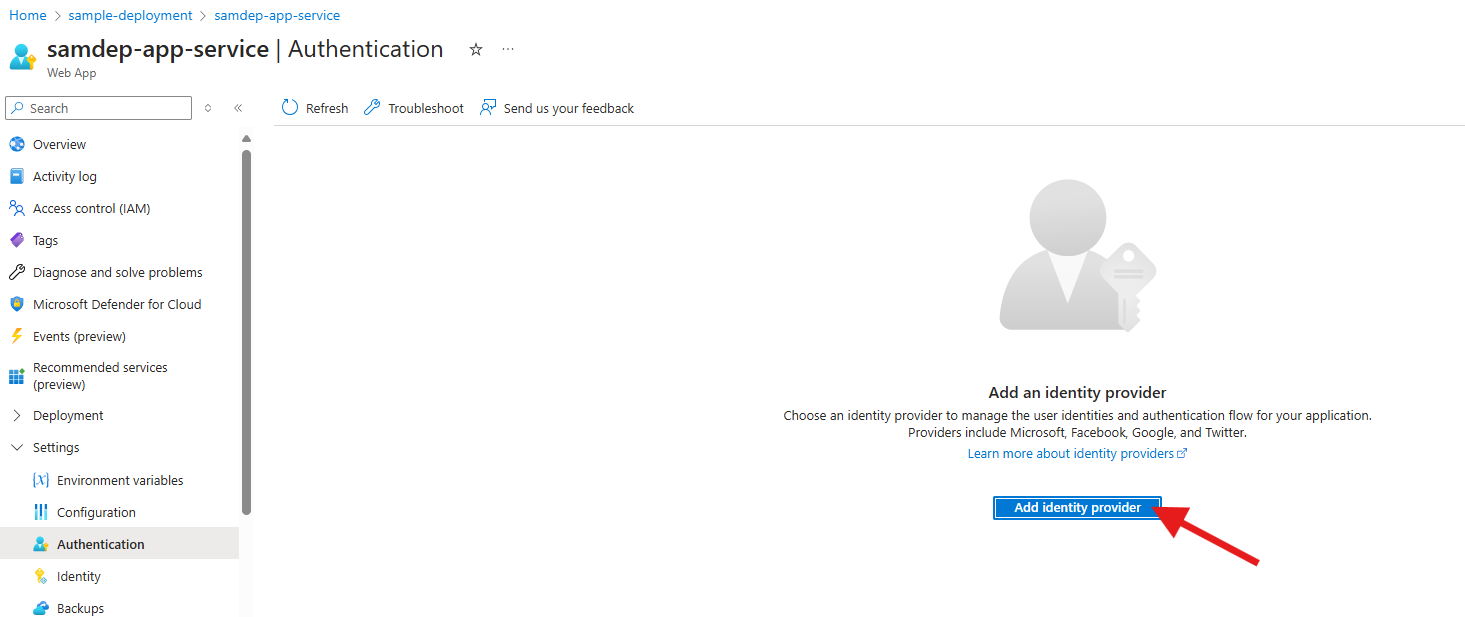Click the purple Tags icon
This screenshot has height=617, width=1465.
tap(16, 240)
